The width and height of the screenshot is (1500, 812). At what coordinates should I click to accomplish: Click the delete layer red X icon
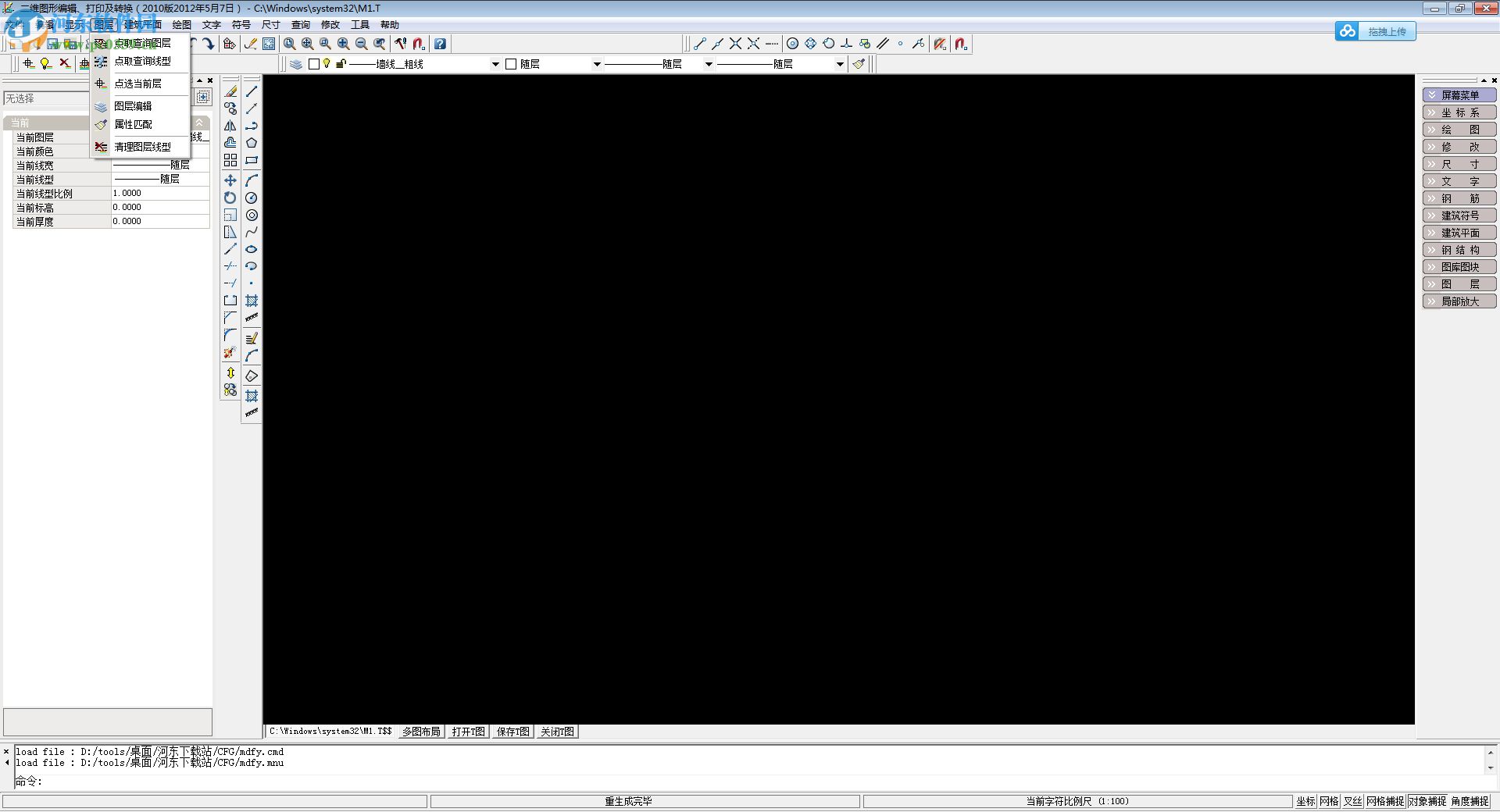click(64, 63)
